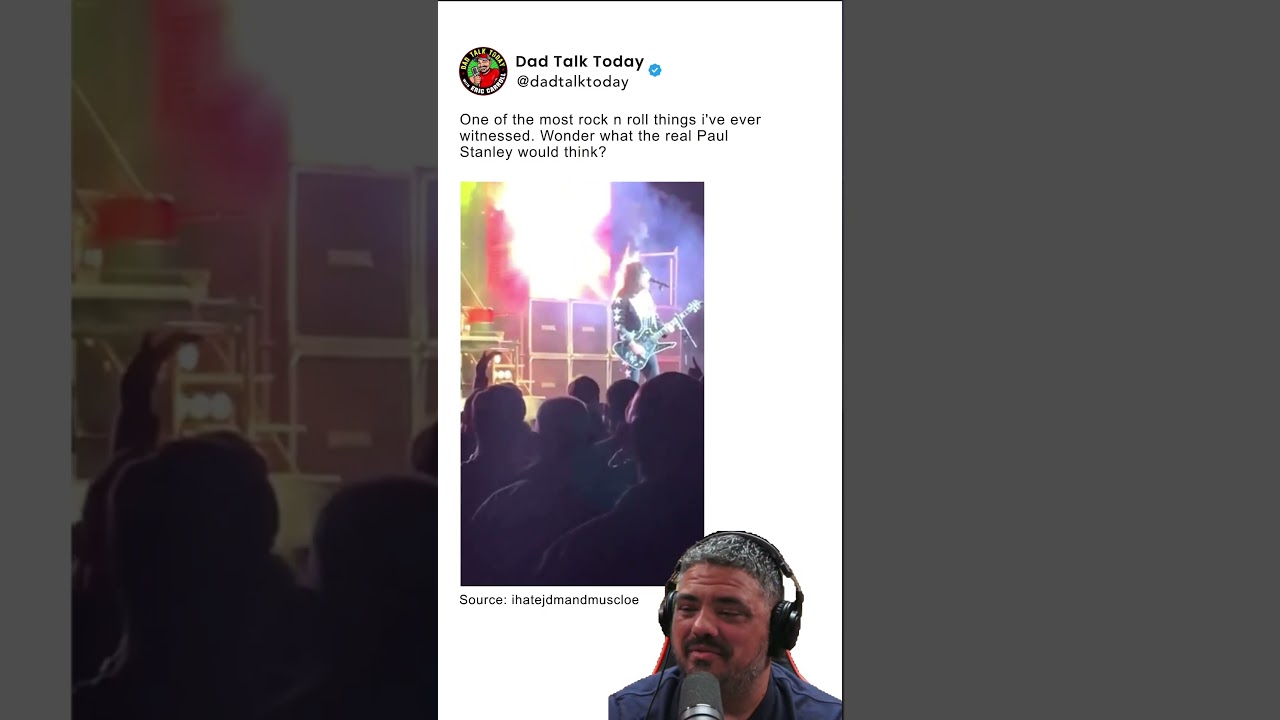Click the blurred background video on the left
The width and height of the screenshot is (1280, 720).
tap(255, 360)
